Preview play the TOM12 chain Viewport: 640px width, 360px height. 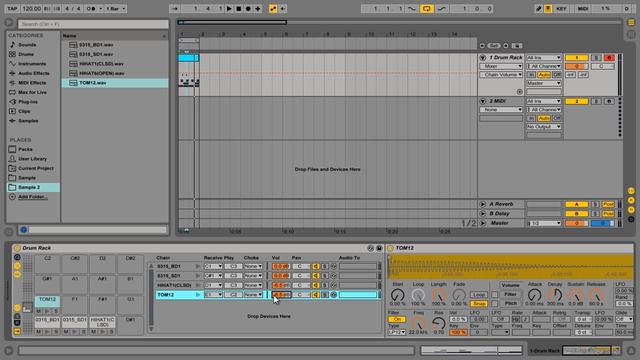198,295
